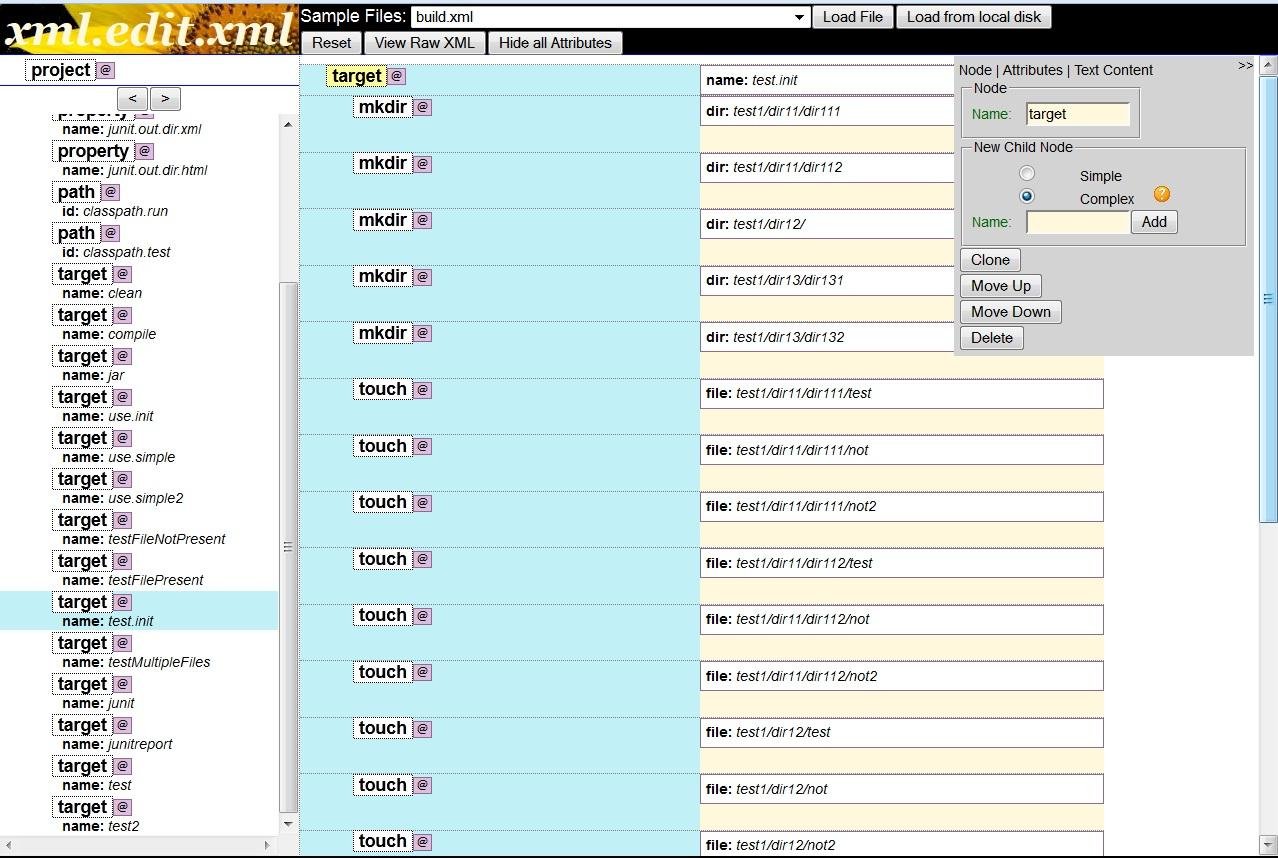Click the @ icon on the target node
The height and width of the screenshot is (858, 1278).
397,76
